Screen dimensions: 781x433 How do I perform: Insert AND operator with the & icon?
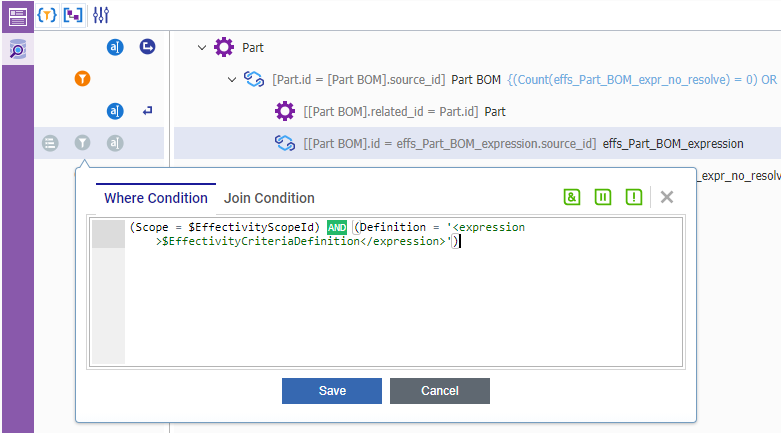[x=572, y=197]
